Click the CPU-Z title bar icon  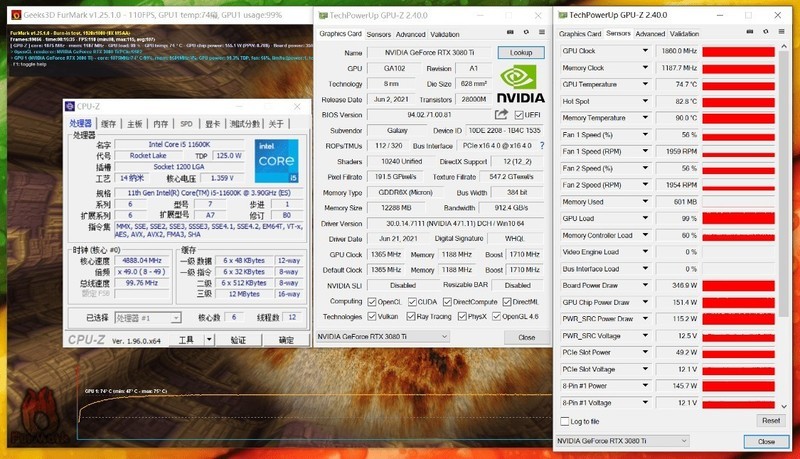click(70, 106)
